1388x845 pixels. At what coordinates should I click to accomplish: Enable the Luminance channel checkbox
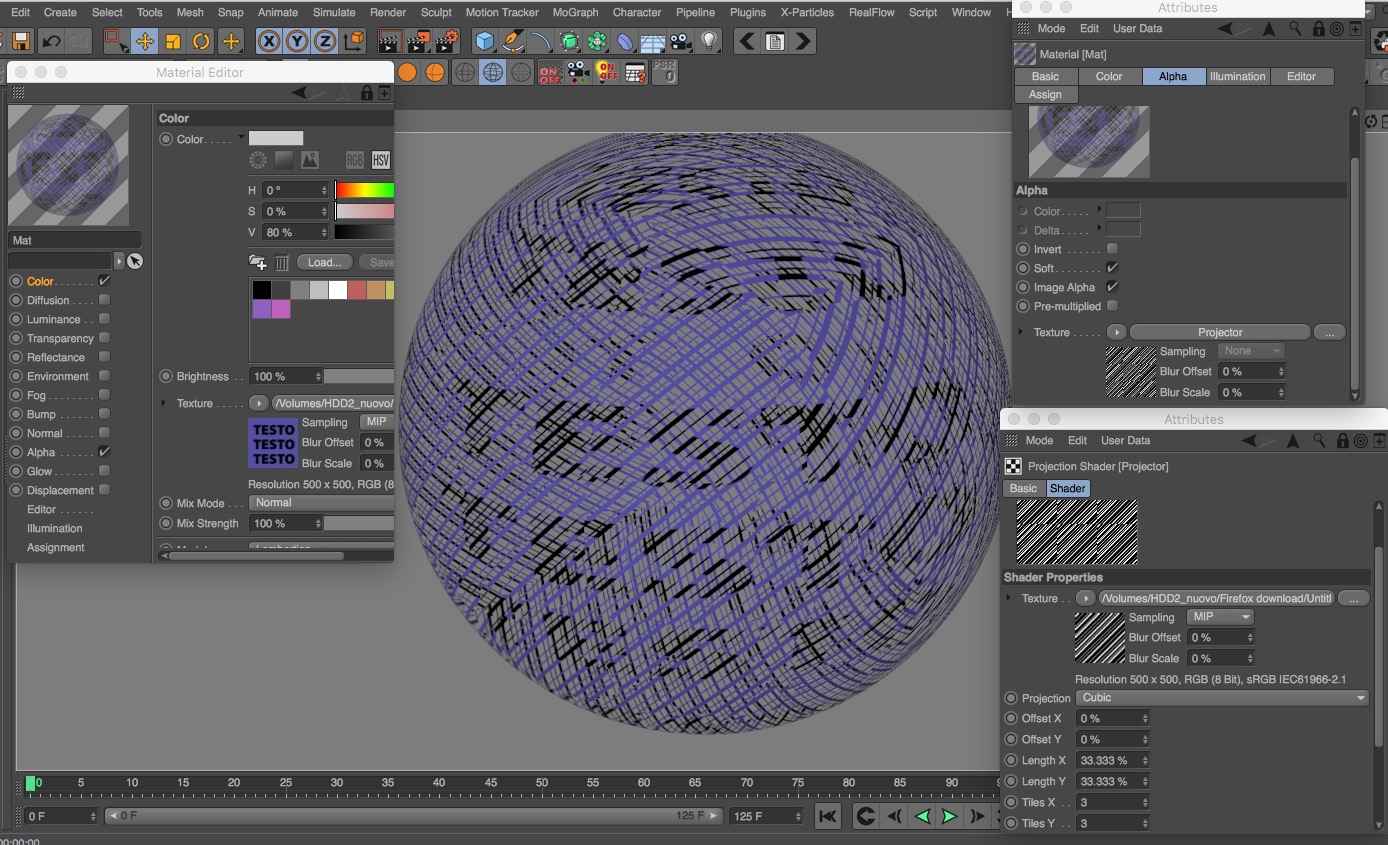tap(104, 319)
